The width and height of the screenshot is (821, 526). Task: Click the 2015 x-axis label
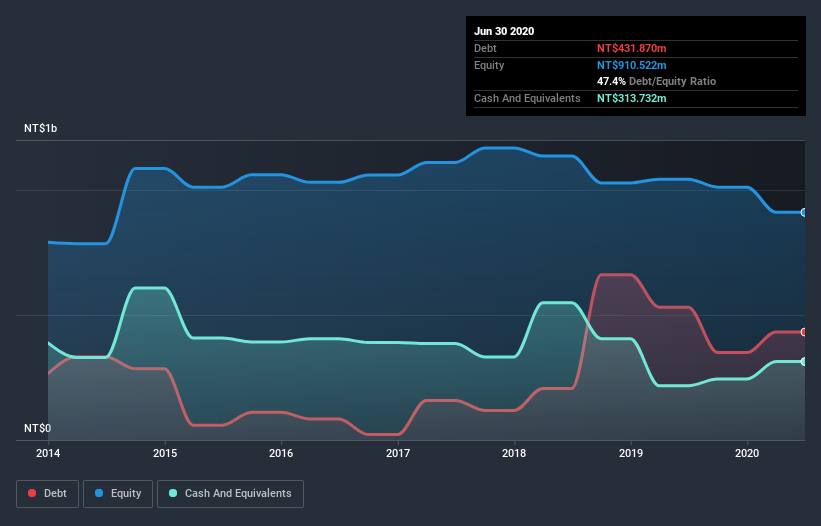coord(165,453)
